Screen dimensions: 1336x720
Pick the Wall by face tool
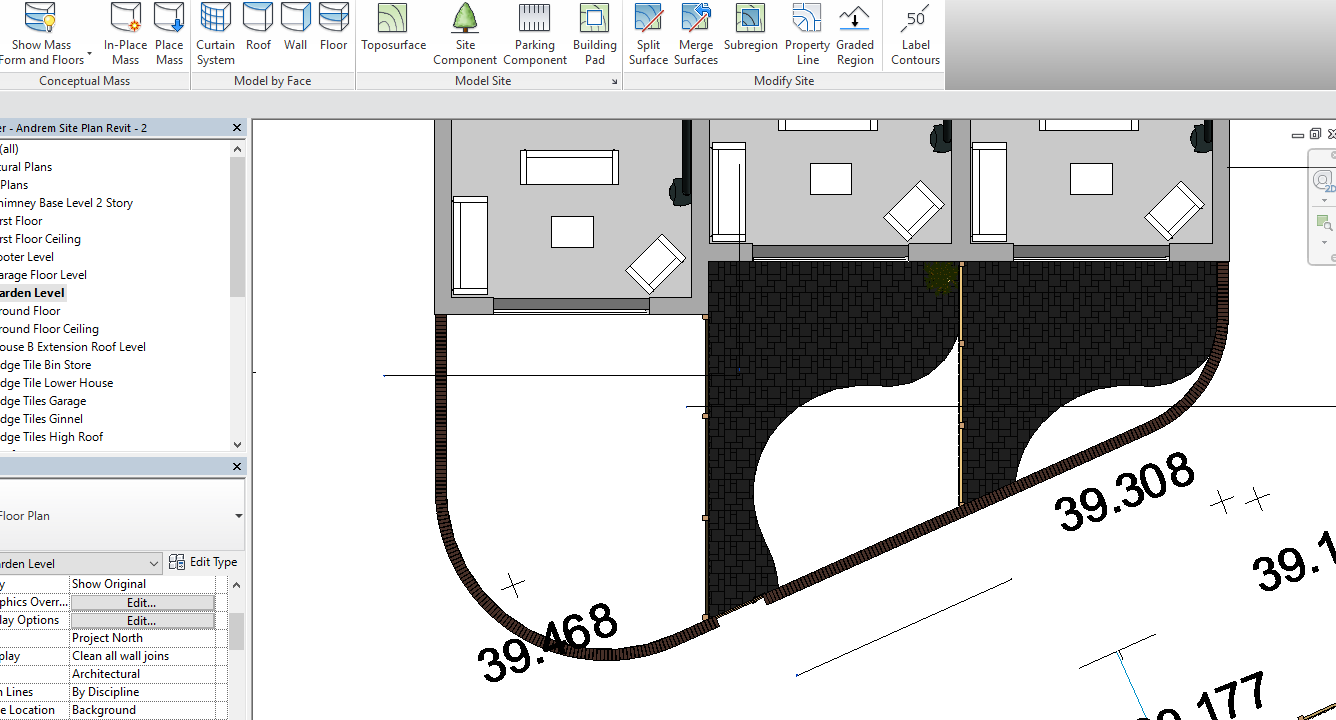point(295,28)
